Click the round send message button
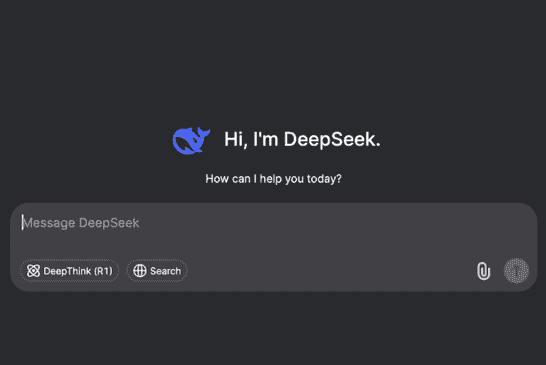This screenshot has width=546, height=365. [x=516, y=271]
